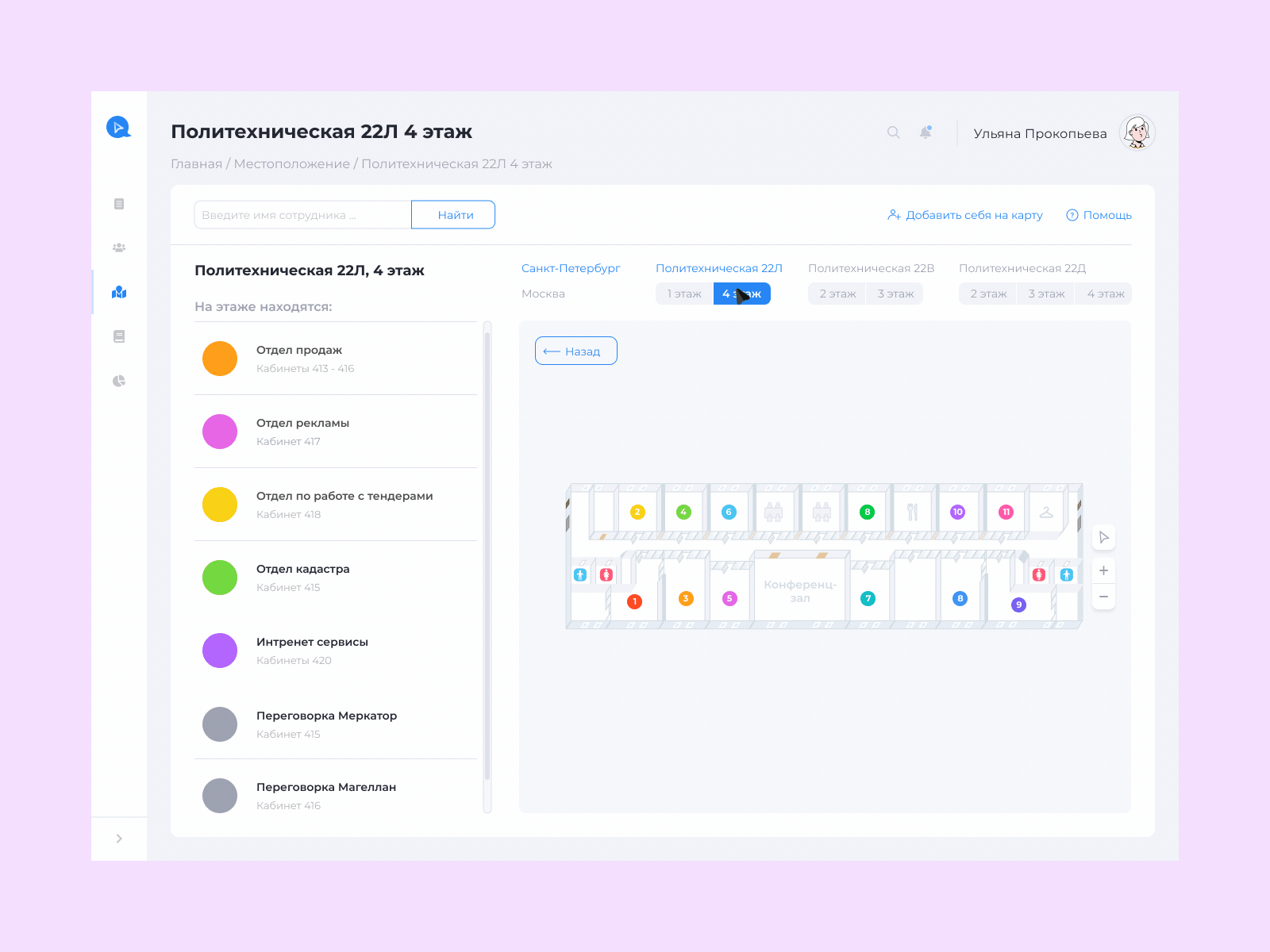The width and height of the screenshot is (1270, 952).
Task: Open Ульяна Прокопьева profile avatar
Action: (x=1137, y=132)
